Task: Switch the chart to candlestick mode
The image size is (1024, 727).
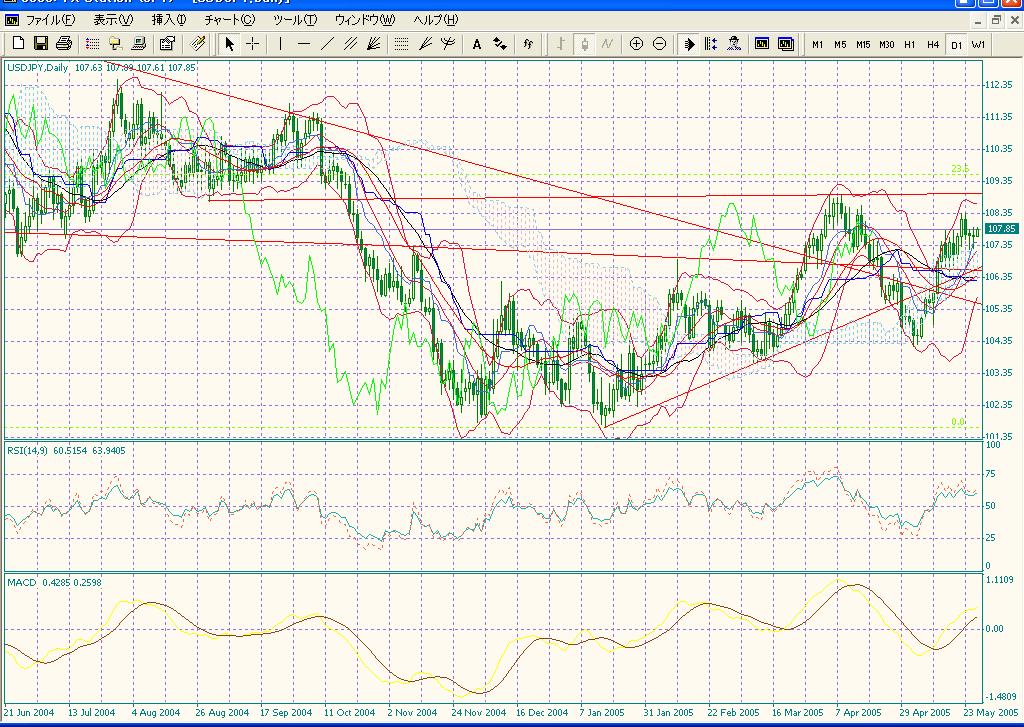Action: click(x=583, y=43)
